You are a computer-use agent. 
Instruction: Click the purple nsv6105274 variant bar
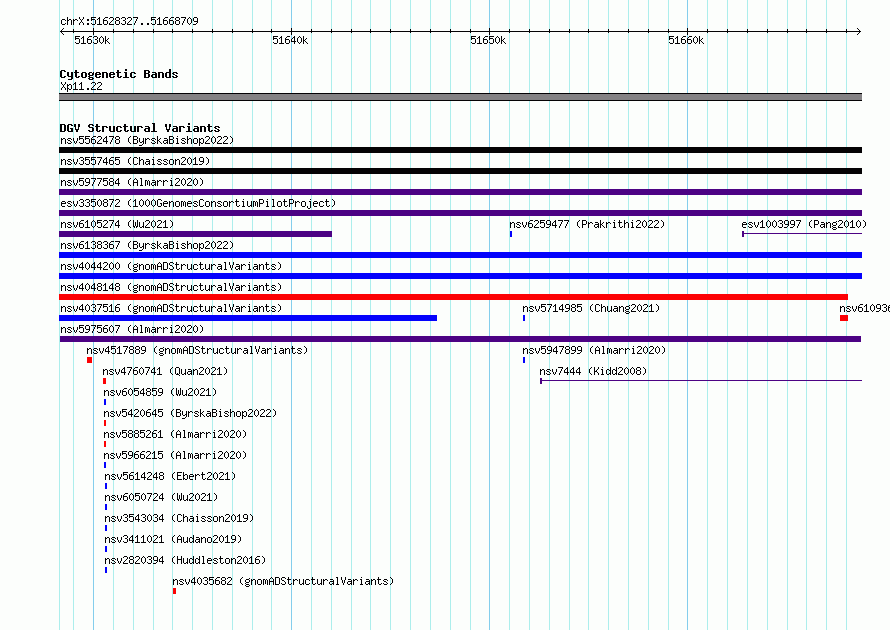click(x=195, y=234)
